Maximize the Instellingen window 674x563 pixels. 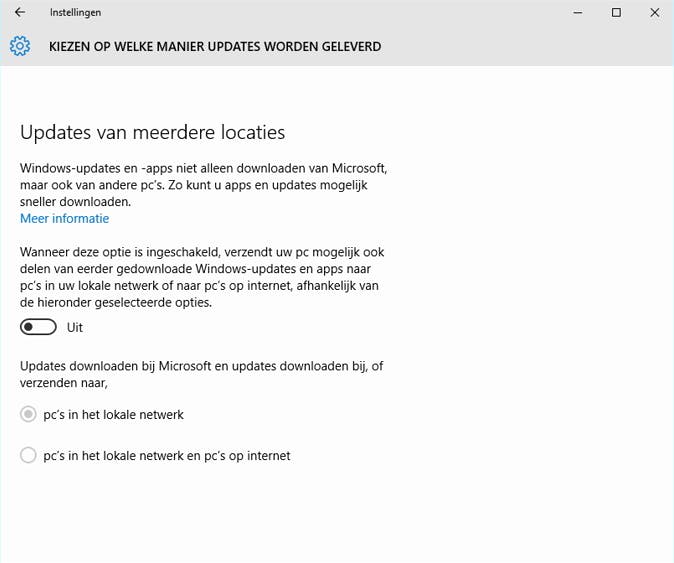pos(616,13)
